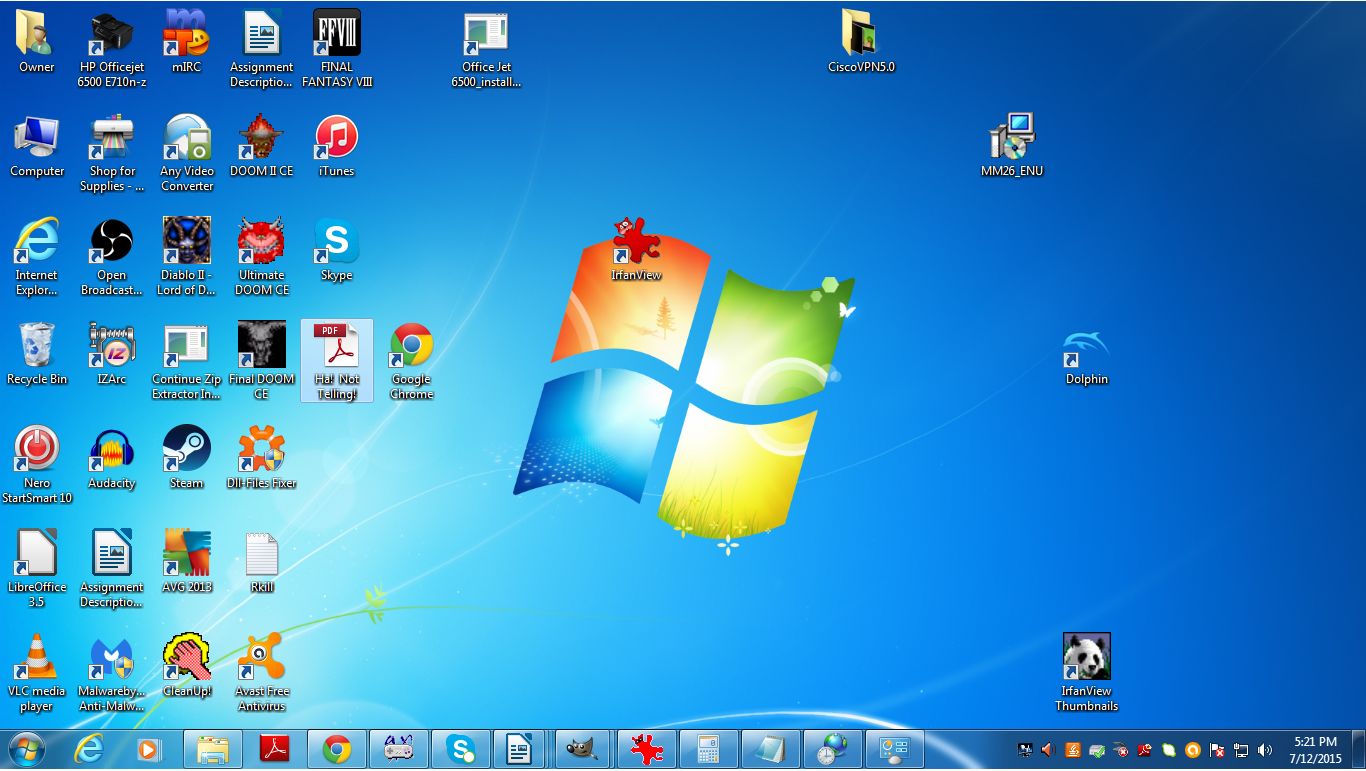Switch to Adobe Reader on the taskbar
The height and width of the screenshot is (771, 1366).
pos(275,749)
